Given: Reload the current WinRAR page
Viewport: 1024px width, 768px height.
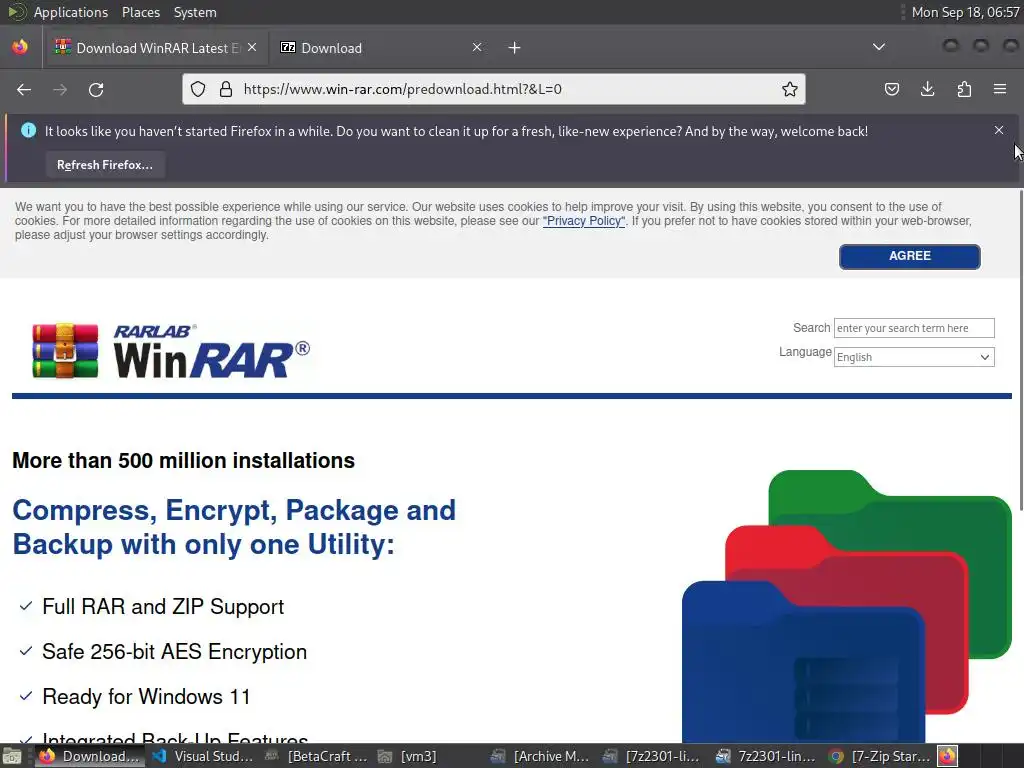Looking at the screenshot, I should pyautogui.click(x=96, y=89).
